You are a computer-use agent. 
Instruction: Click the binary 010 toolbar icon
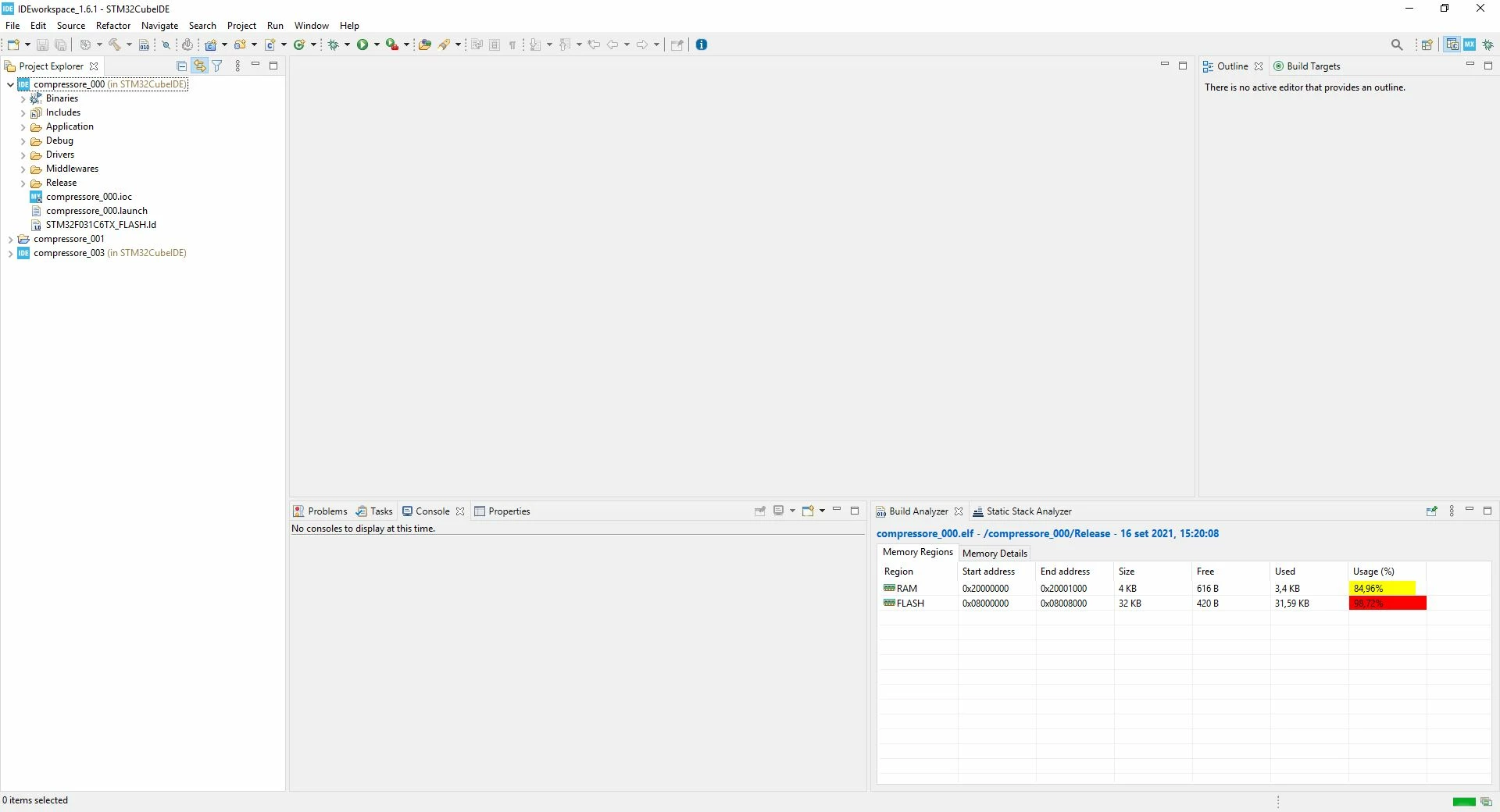tap(144, 45)
